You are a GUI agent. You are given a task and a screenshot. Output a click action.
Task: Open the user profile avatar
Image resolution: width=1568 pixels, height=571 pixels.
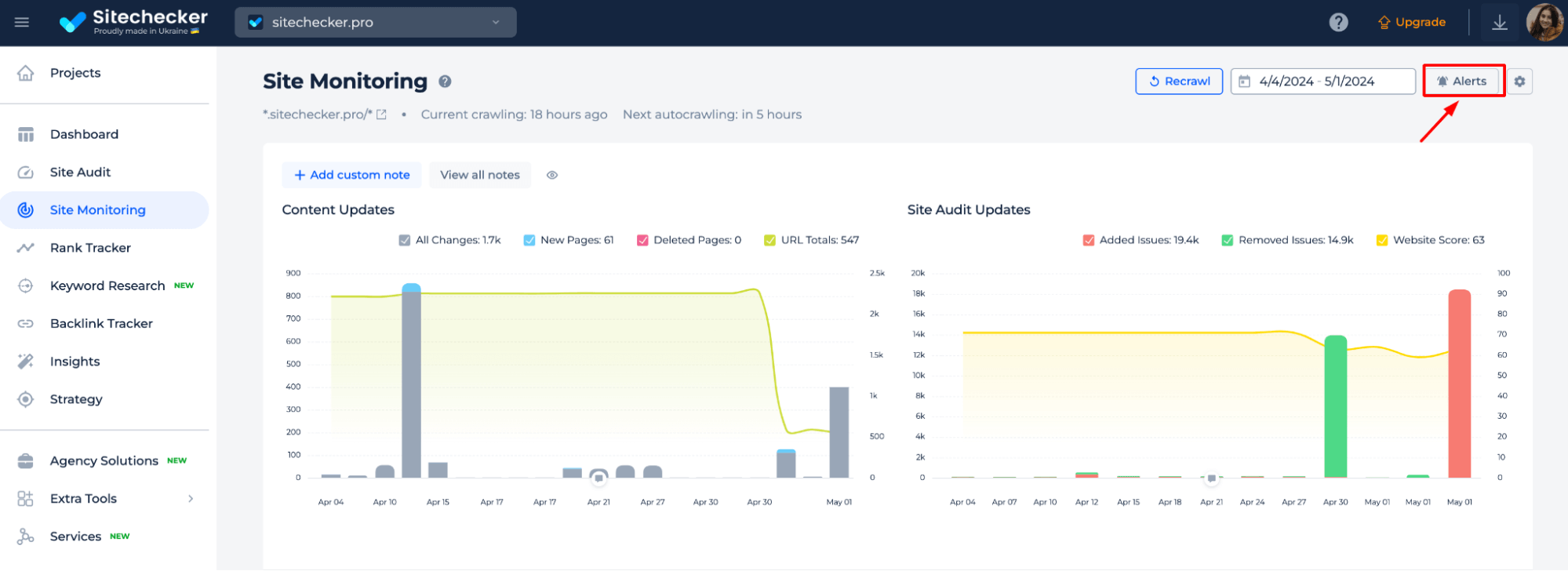(1544, 22)
